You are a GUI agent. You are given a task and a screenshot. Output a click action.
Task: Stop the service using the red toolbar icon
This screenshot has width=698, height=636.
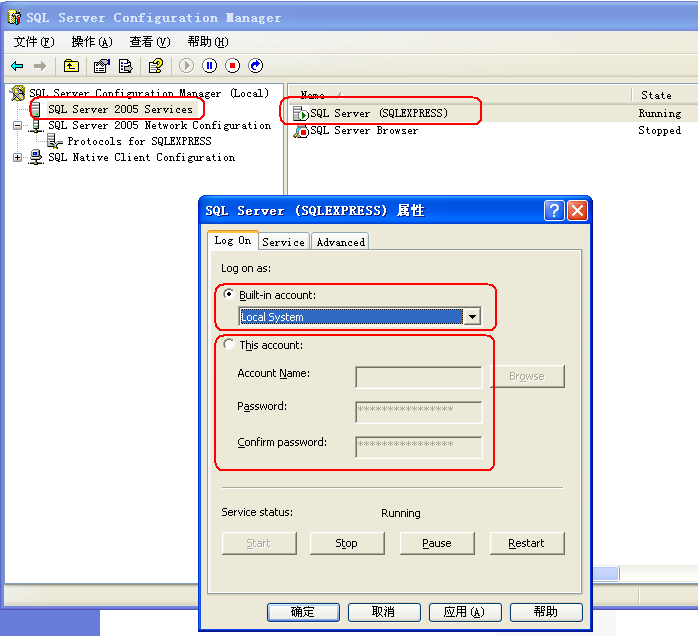(233, 66)
